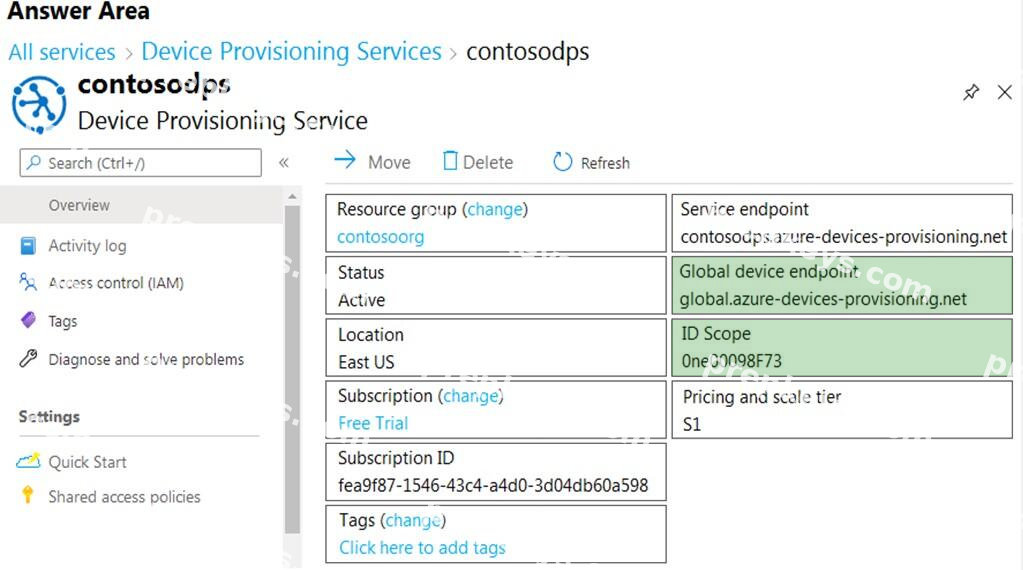Click the Shared access policies key icon
This screenshot has width=1023, height=570.
(x=27, y=495)
